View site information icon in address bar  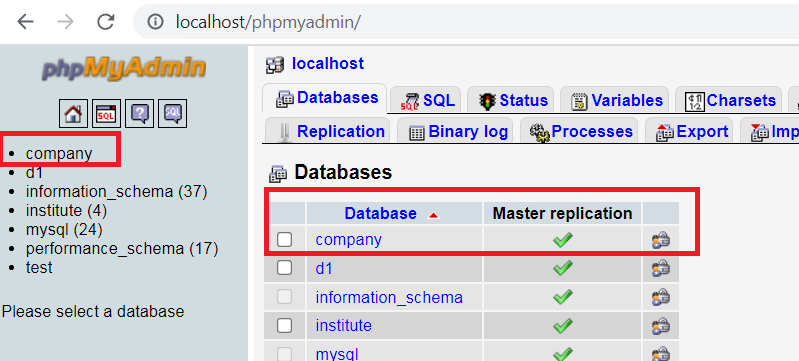[155, 21]
